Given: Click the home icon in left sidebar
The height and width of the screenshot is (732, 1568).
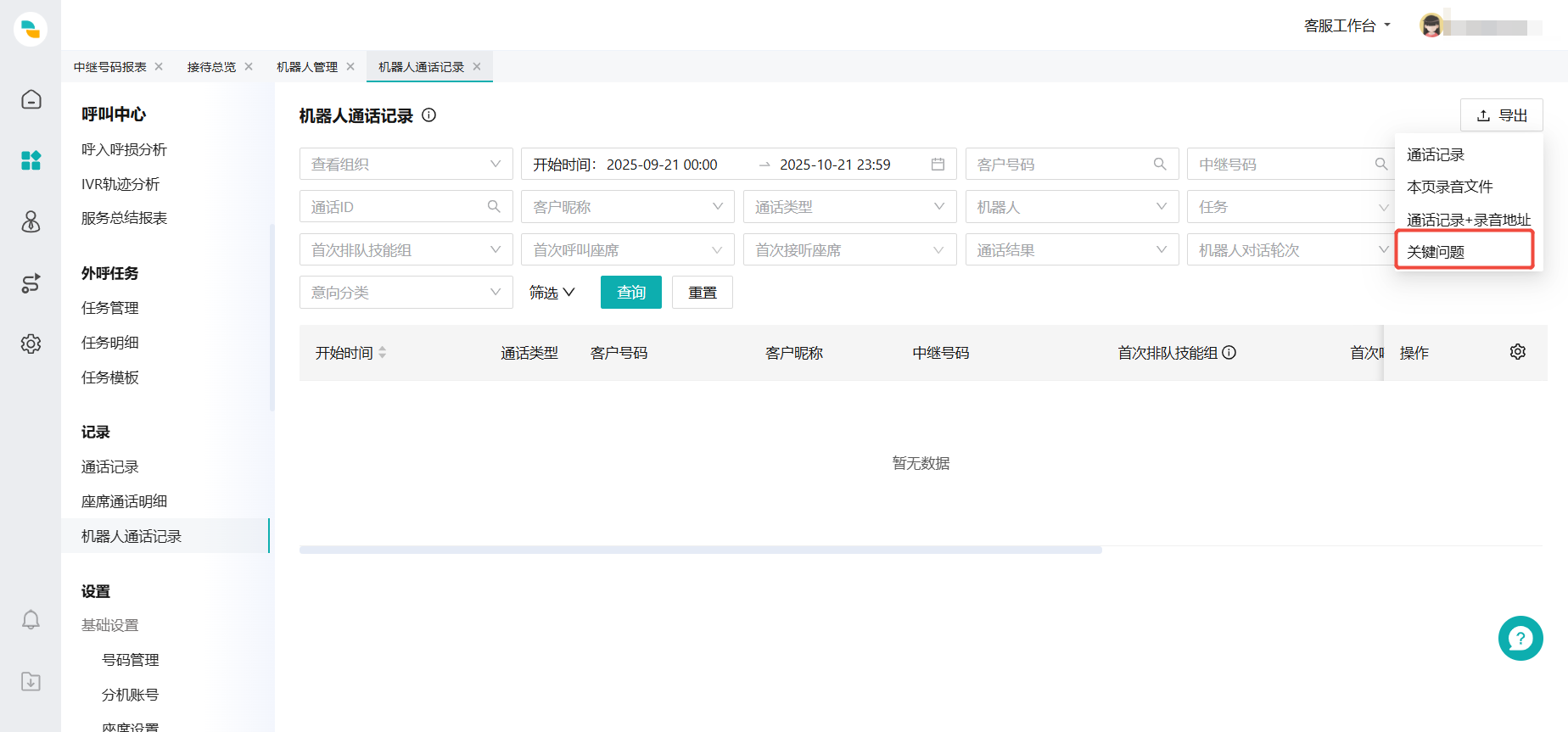Looking at the screenshot, I should (31, 100).
